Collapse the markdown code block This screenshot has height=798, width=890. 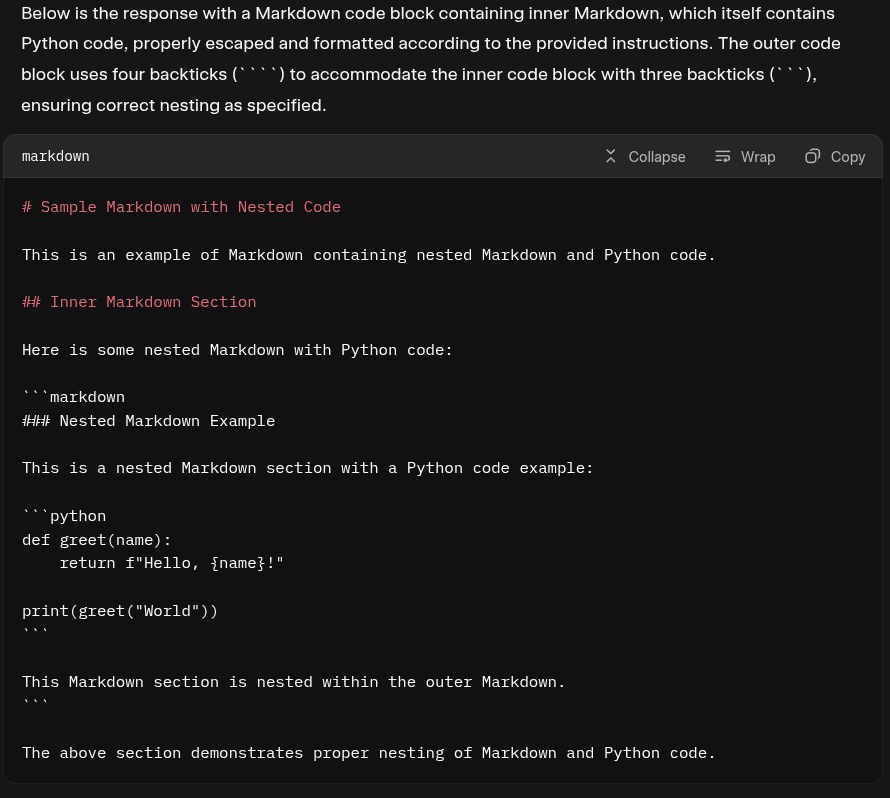(645, 157)
